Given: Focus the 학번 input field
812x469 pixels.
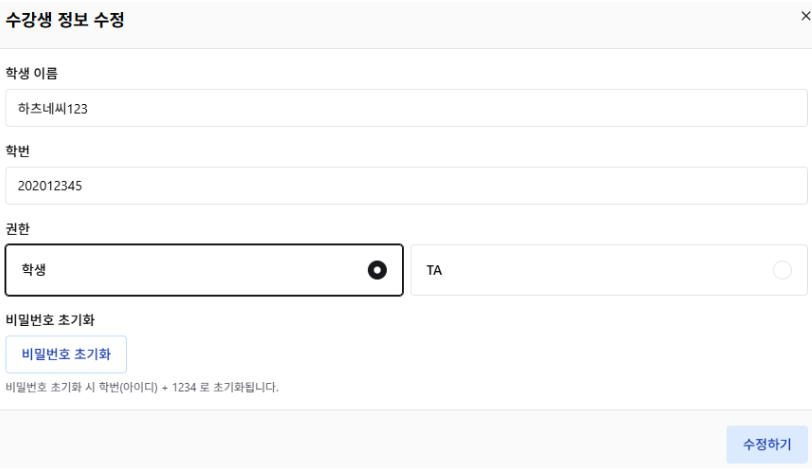Looking at the screenshot, I should click(405, 186).
